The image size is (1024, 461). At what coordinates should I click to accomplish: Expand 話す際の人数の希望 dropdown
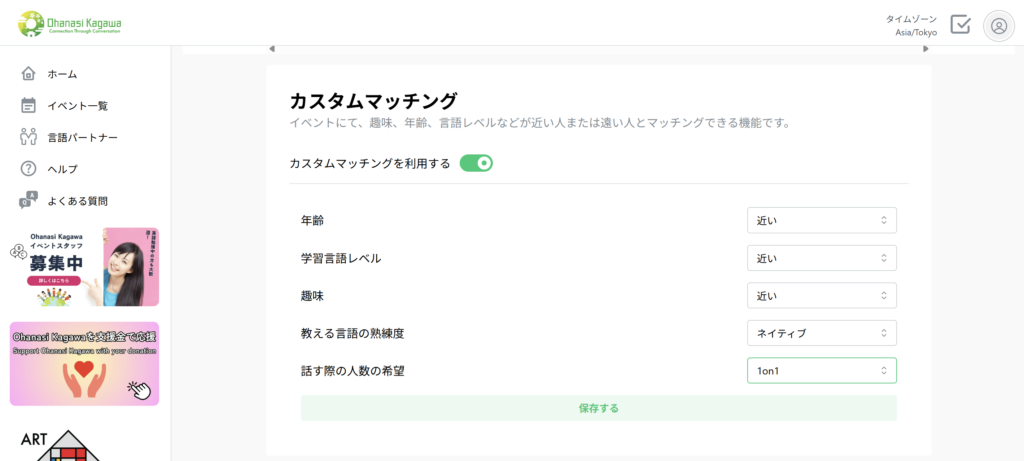821,371
